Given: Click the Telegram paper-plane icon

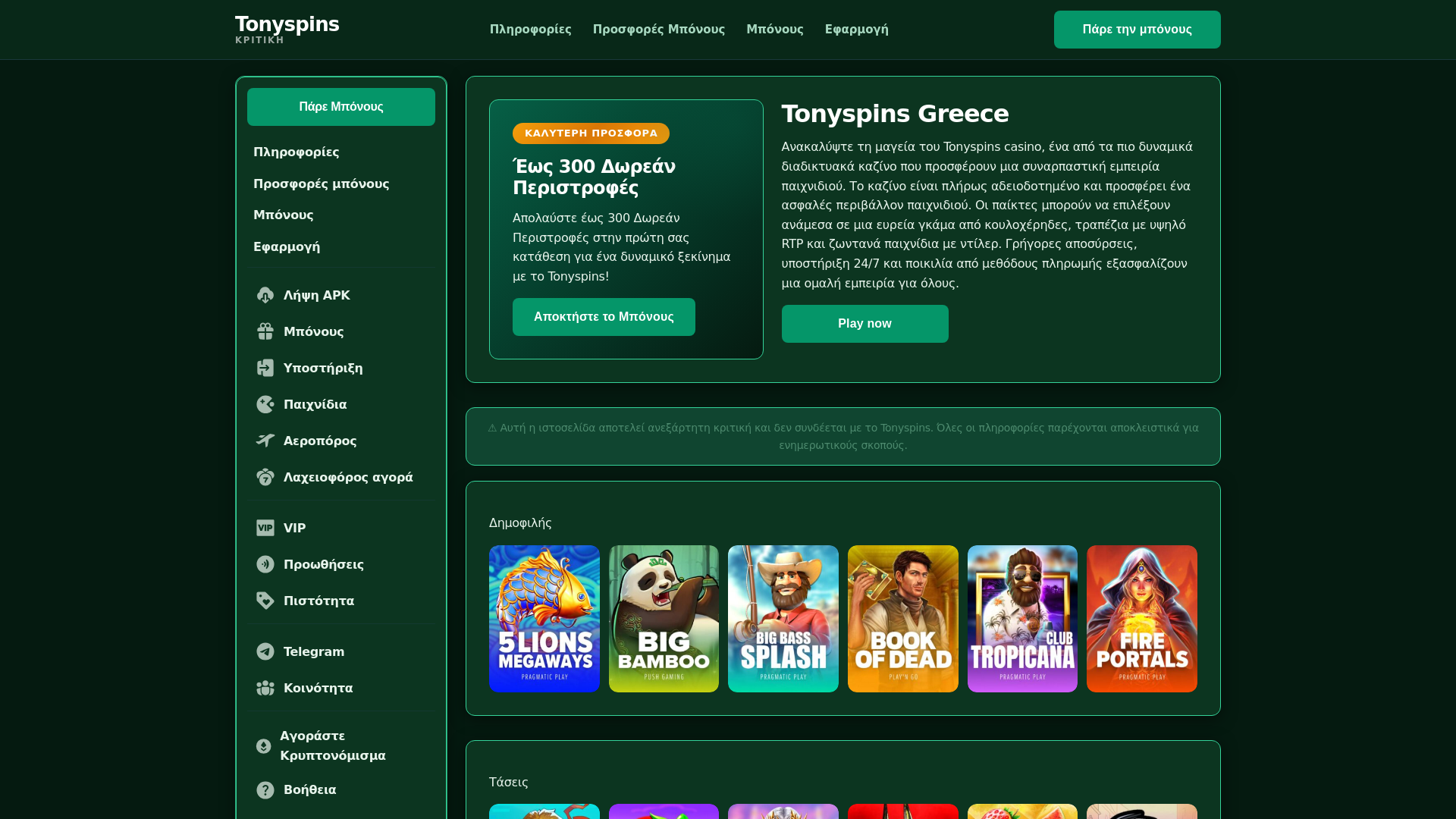Looking at the screenshot, I should [265, 651].
